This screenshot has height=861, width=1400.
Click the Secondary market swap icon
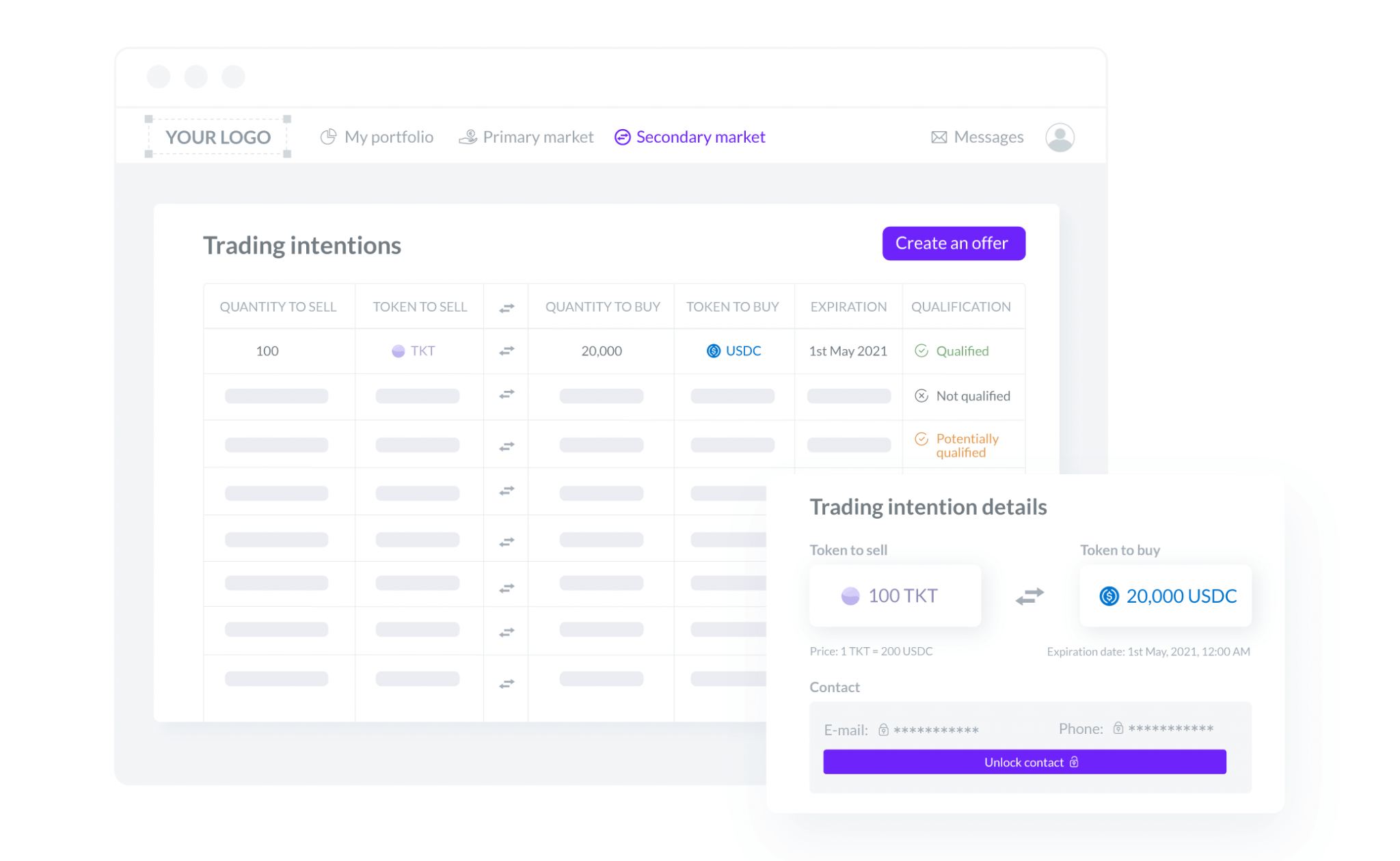(x=622, y=137)
